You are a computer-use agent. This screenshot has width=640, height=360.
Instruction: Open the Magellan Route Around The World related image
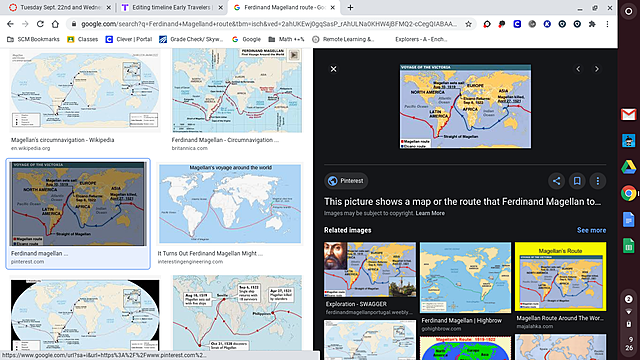tap(560, 276)
